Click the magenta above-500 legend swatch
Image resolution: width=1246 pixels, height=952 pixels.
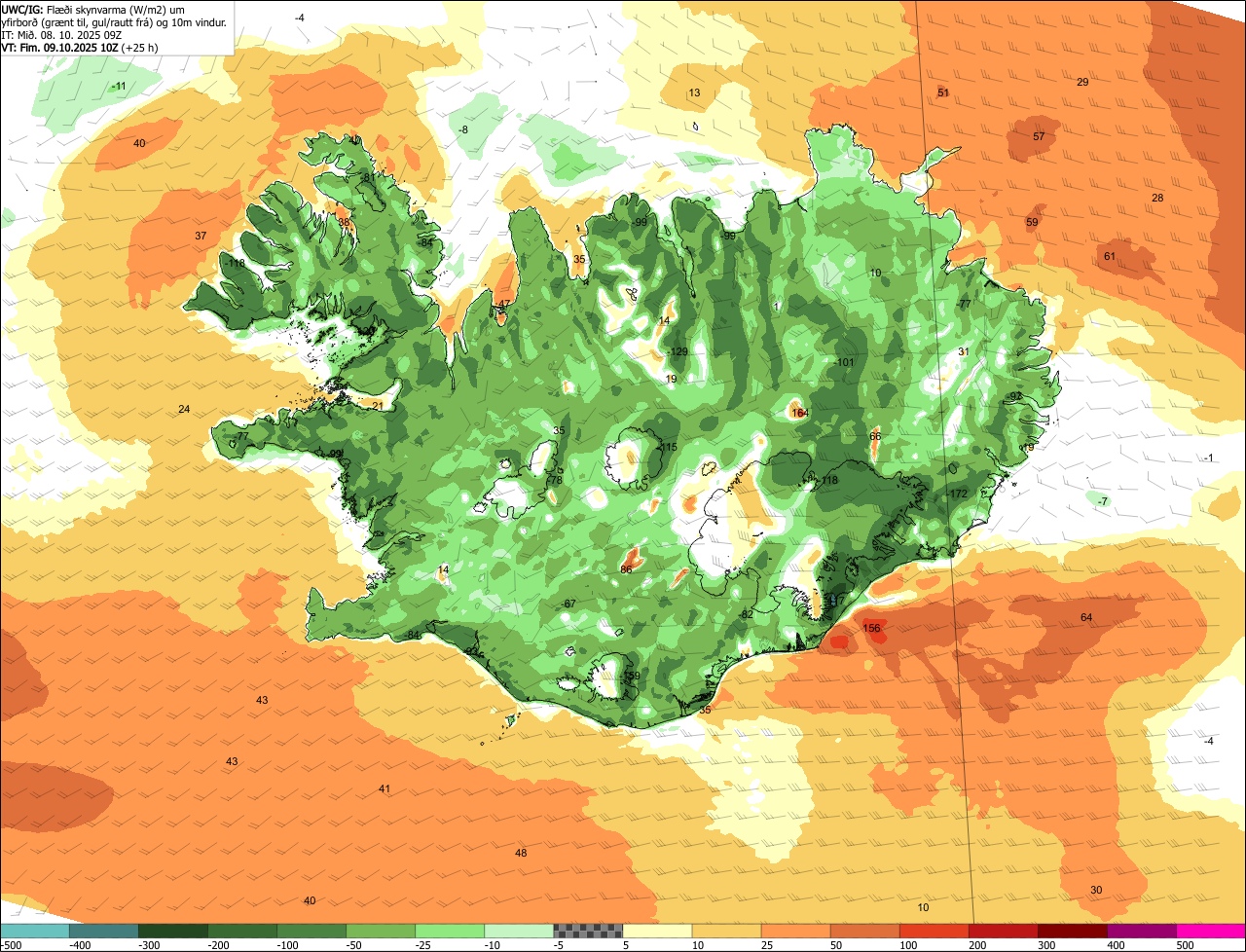pos(1211,932)
